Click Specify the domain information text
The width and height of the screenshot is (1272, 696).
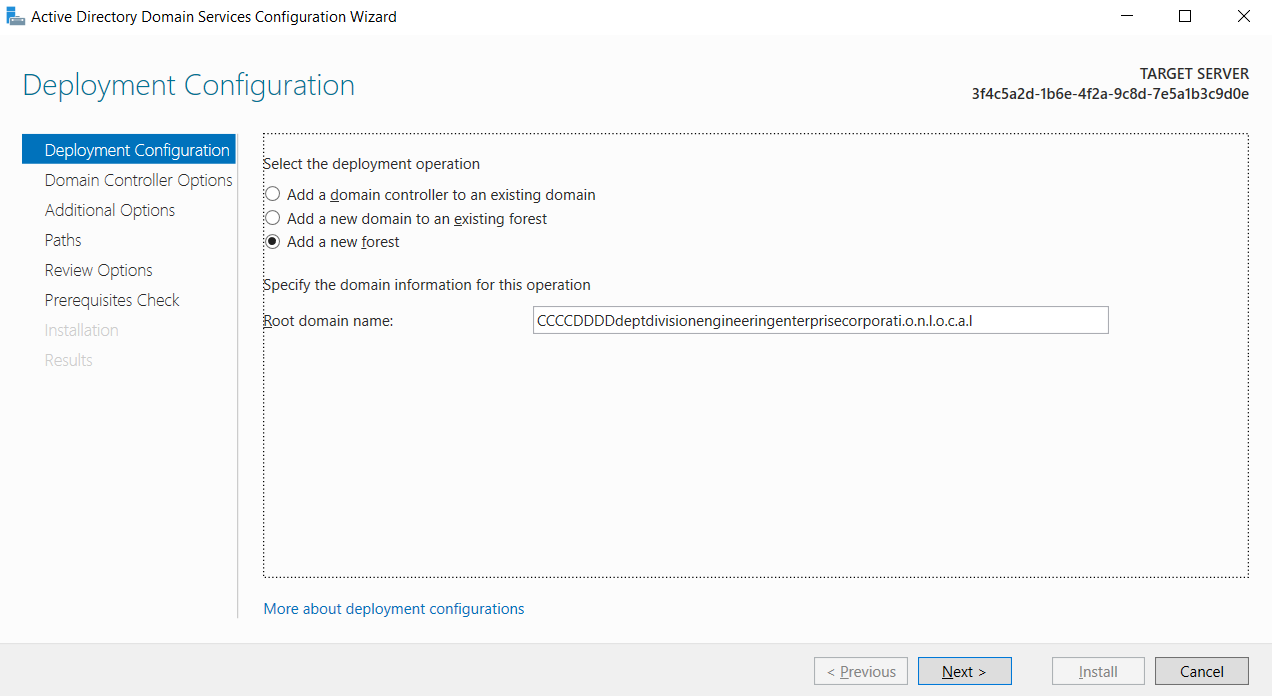coord(427,285)
